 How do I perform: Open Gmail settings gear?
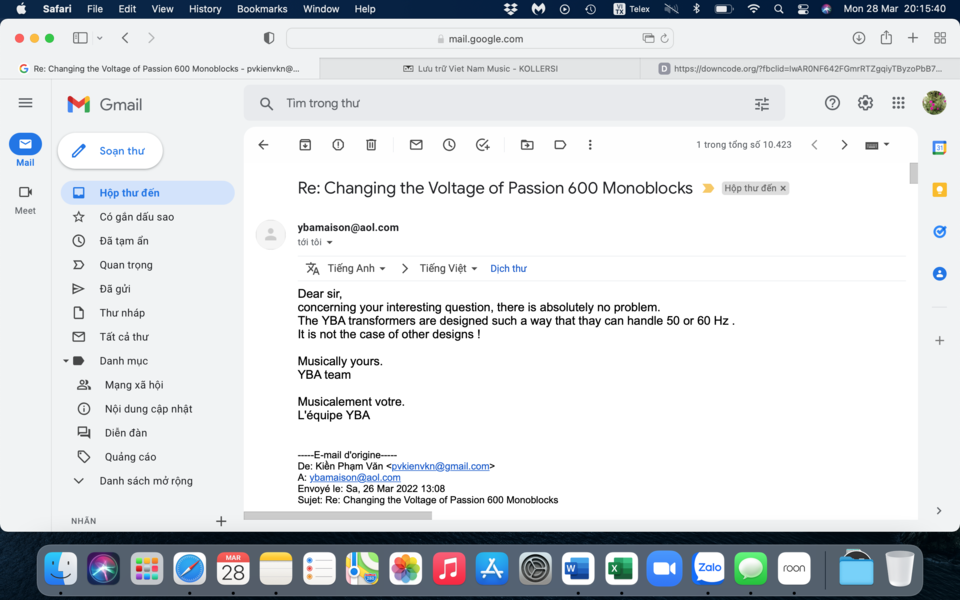click(x=865, y=103)
